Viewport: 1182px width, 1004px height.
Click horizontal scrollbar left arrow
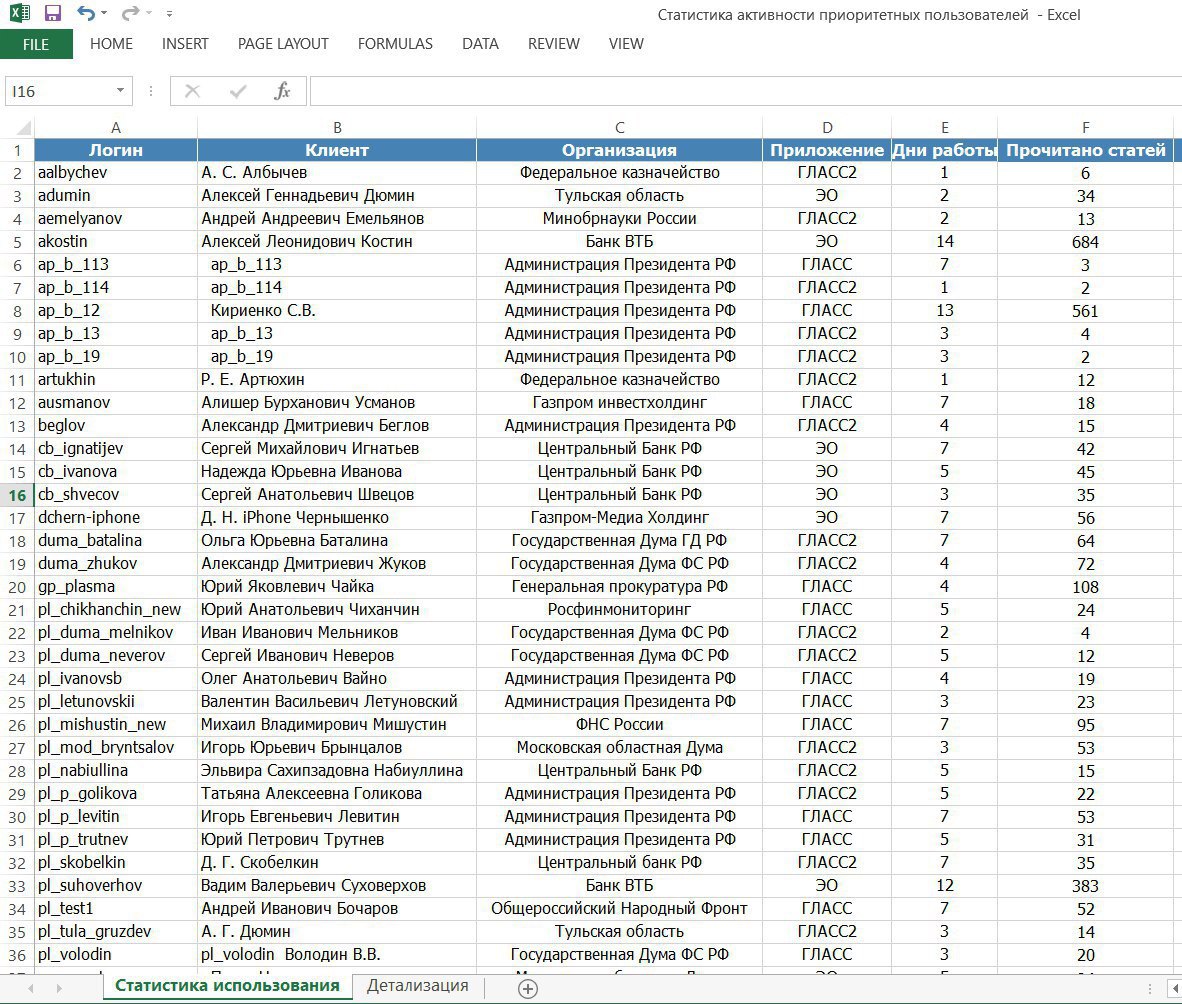1175,988
